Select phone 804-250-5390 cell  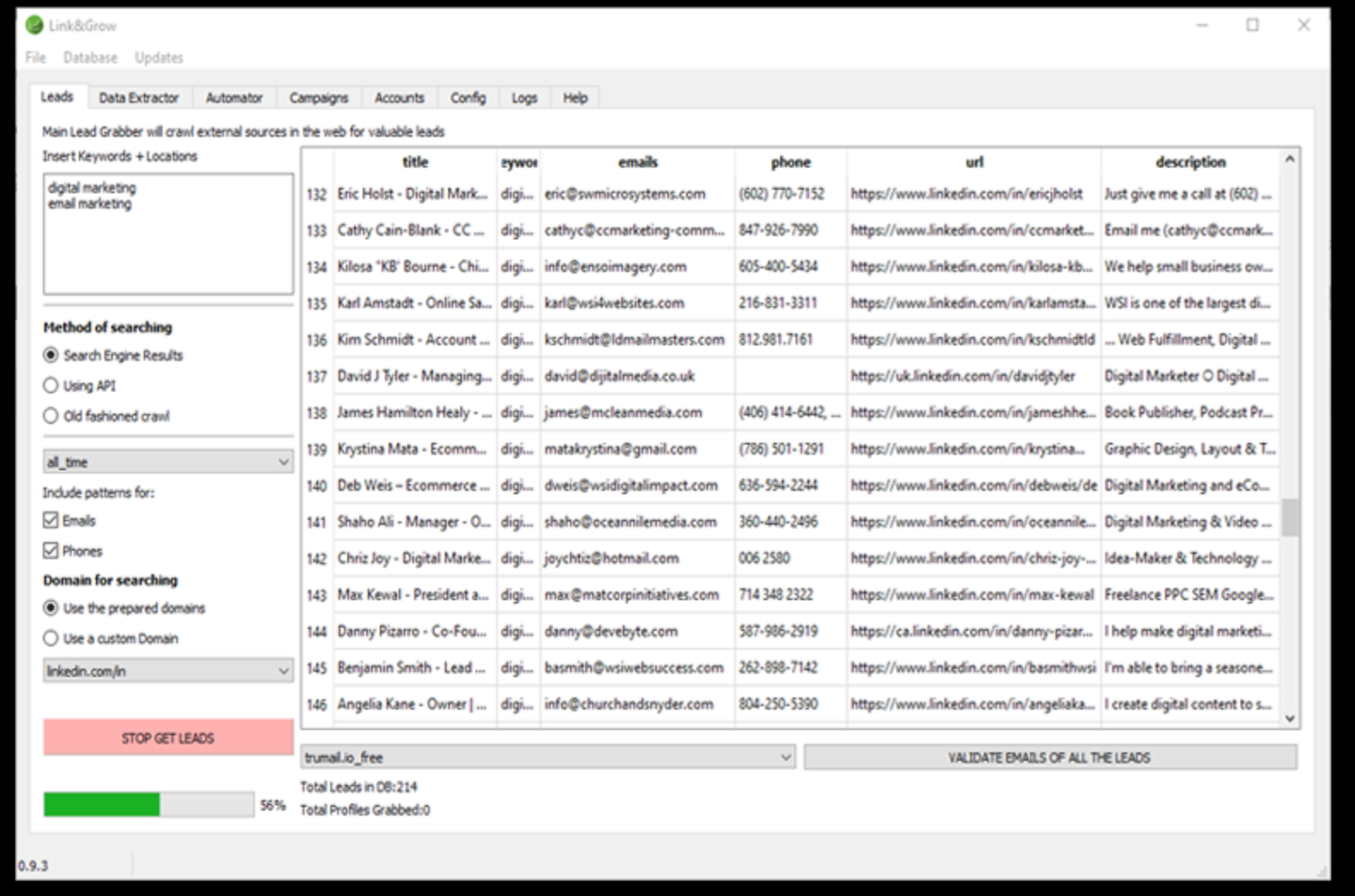790,704
